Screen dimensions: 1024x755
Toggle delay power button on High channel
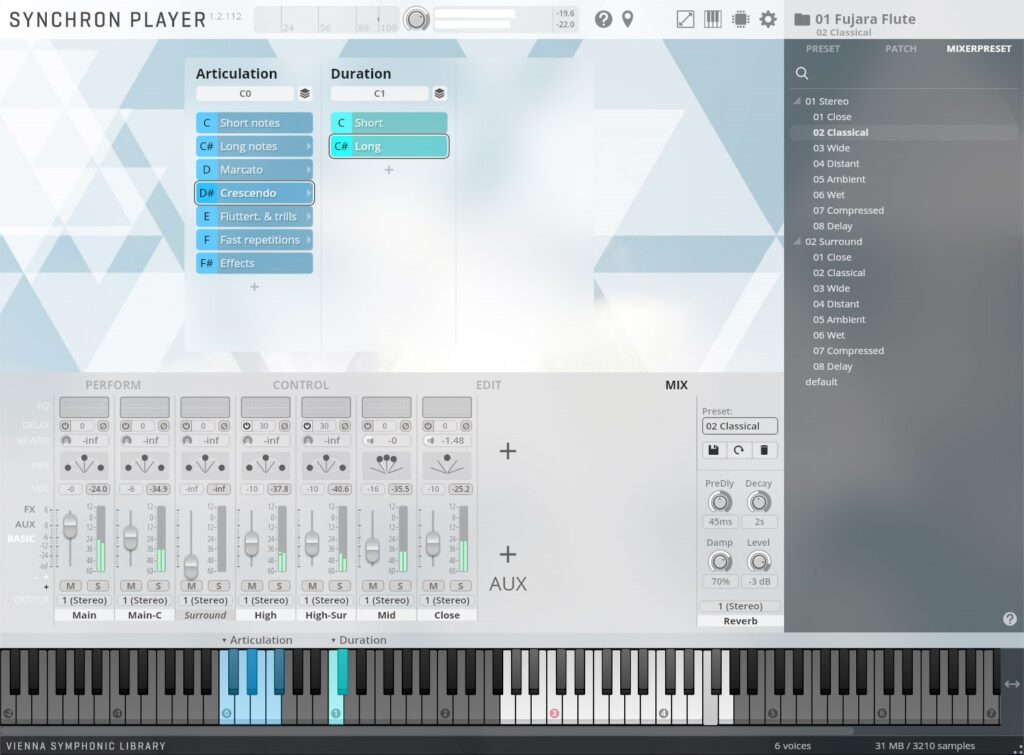click(247, 426)
